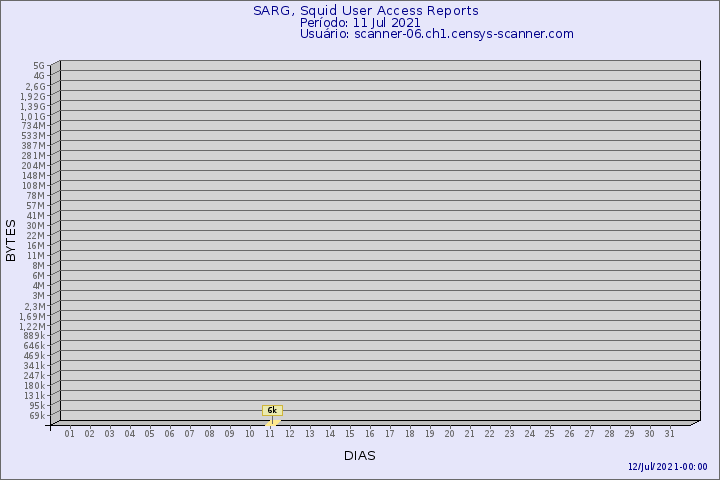Click the '281M' y-axis label
Screen dimensions: 720x480
pos(34,156)
